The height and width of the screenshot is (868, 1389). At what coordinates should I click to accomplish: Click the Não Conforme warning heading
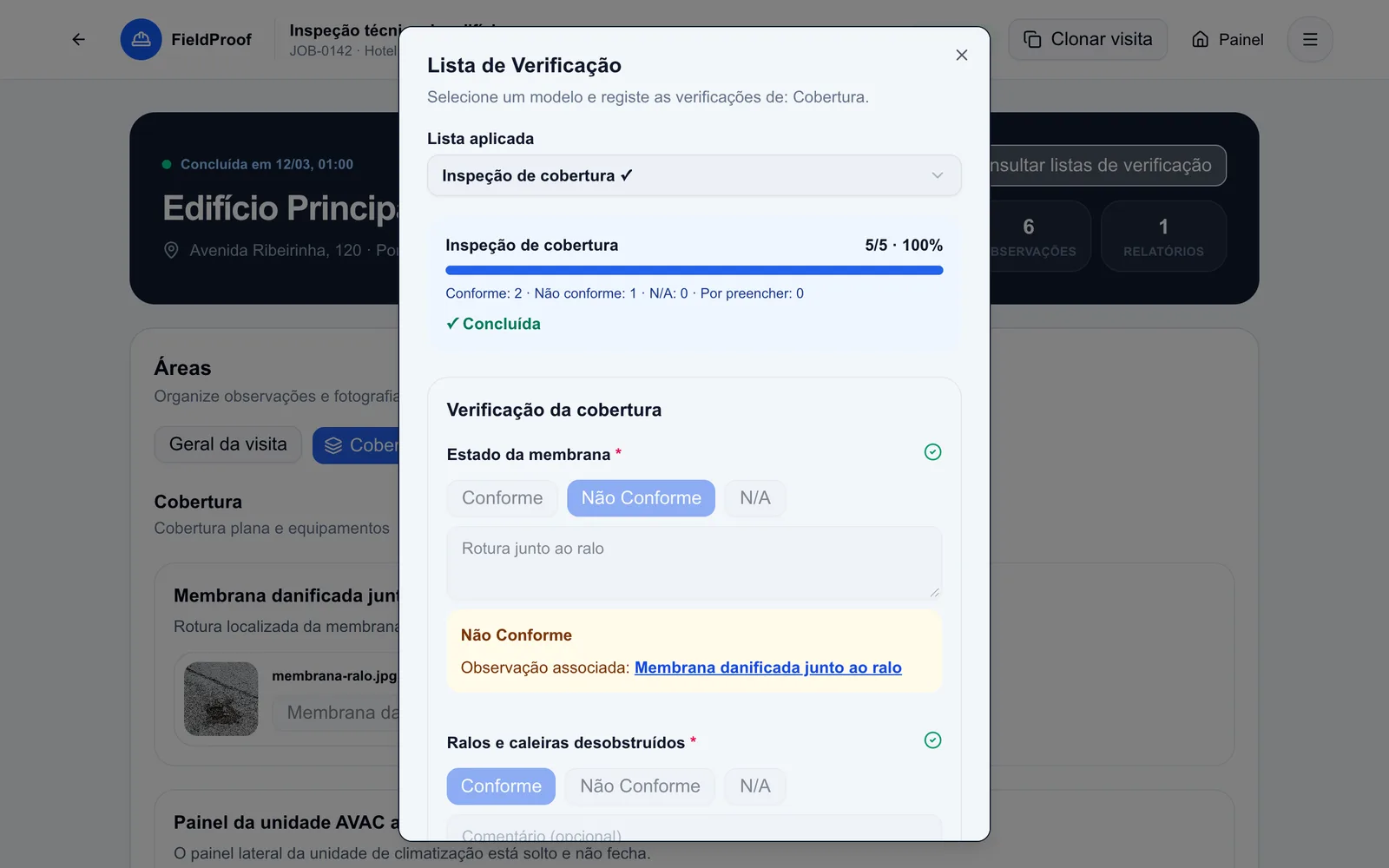[x=516, y=635]
